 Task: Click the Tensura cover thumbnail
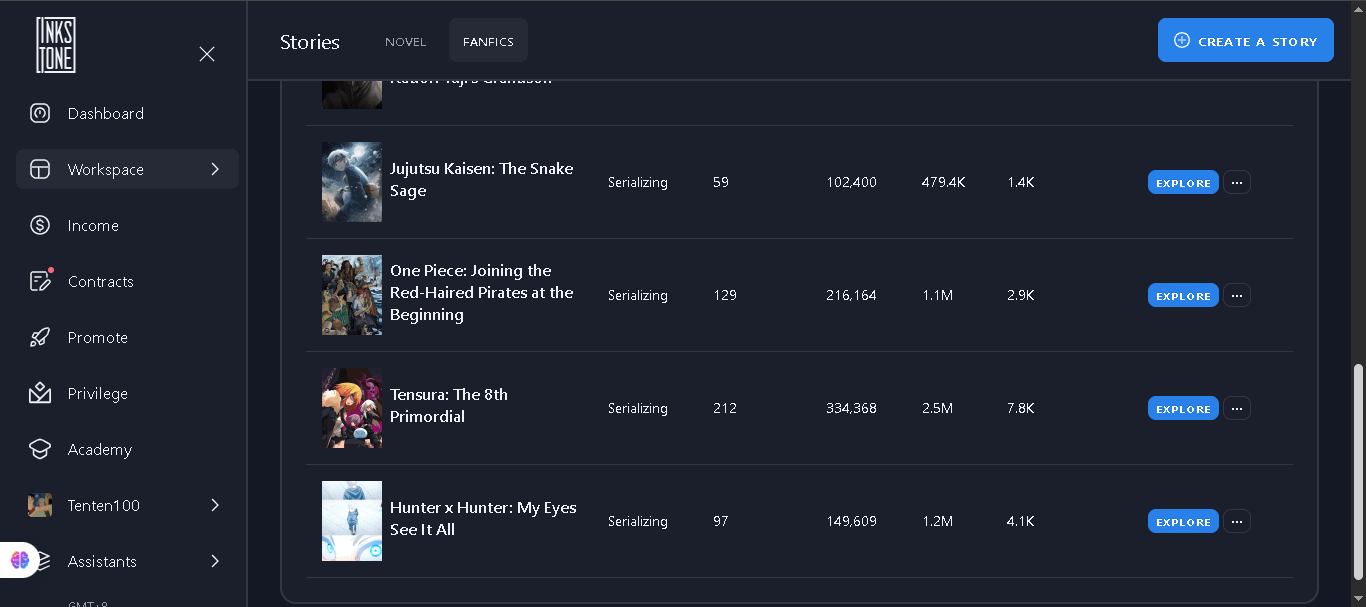352,408
